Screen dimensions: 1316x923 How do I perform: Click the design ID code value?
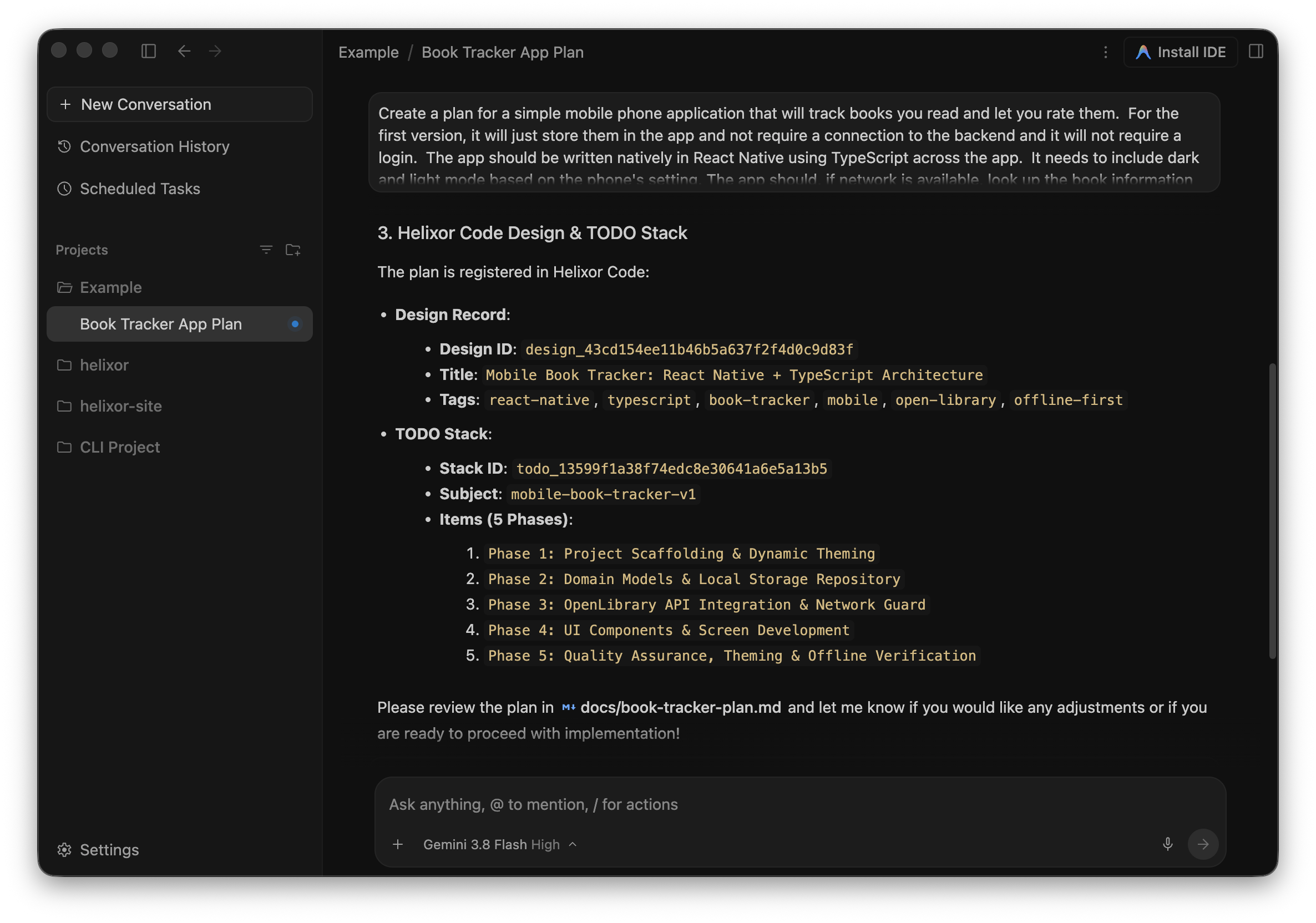pos(689,349)
